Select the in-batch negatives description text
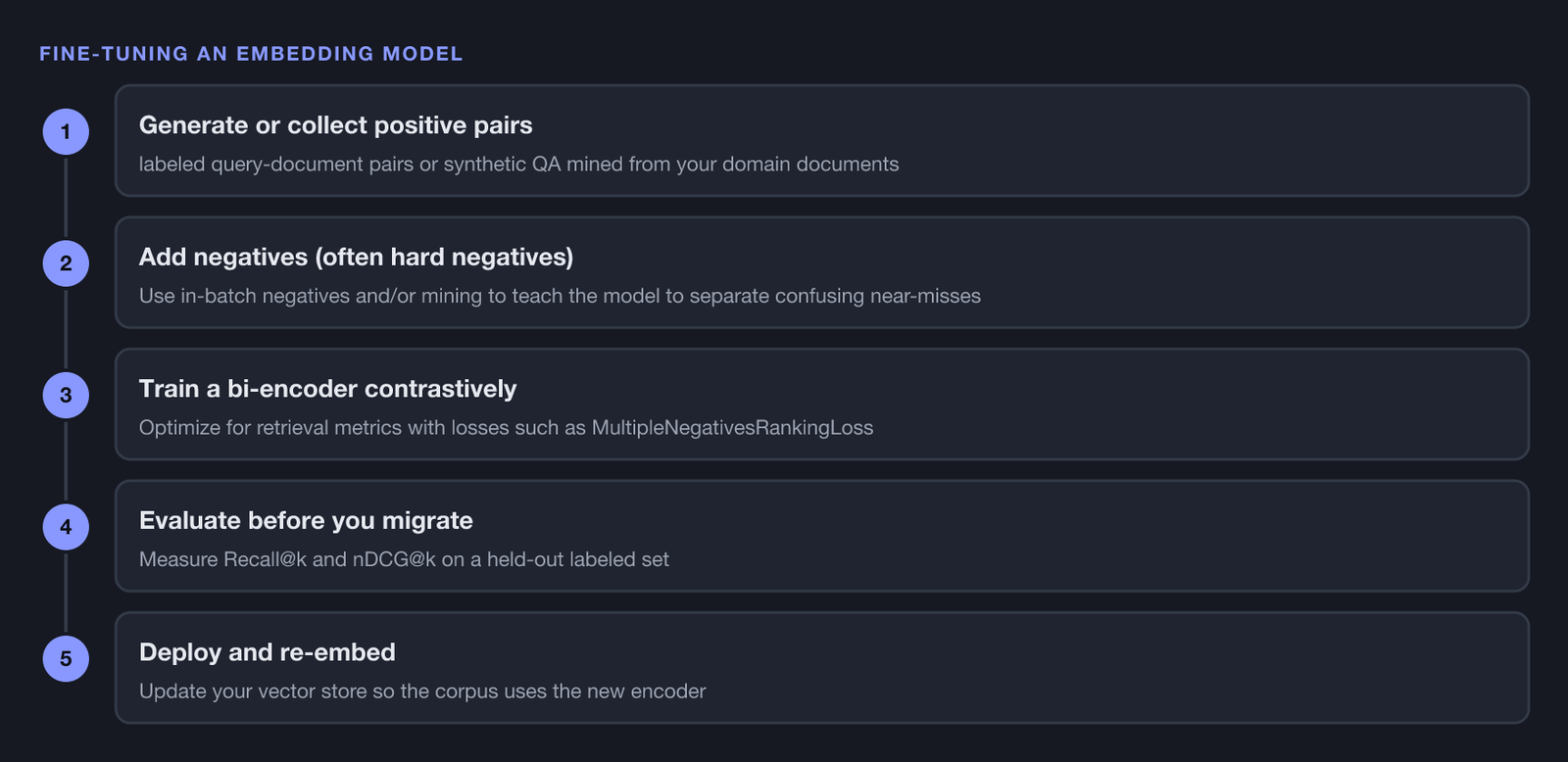The width and height of the screenshot is (1568, 762). coord(560,296)
